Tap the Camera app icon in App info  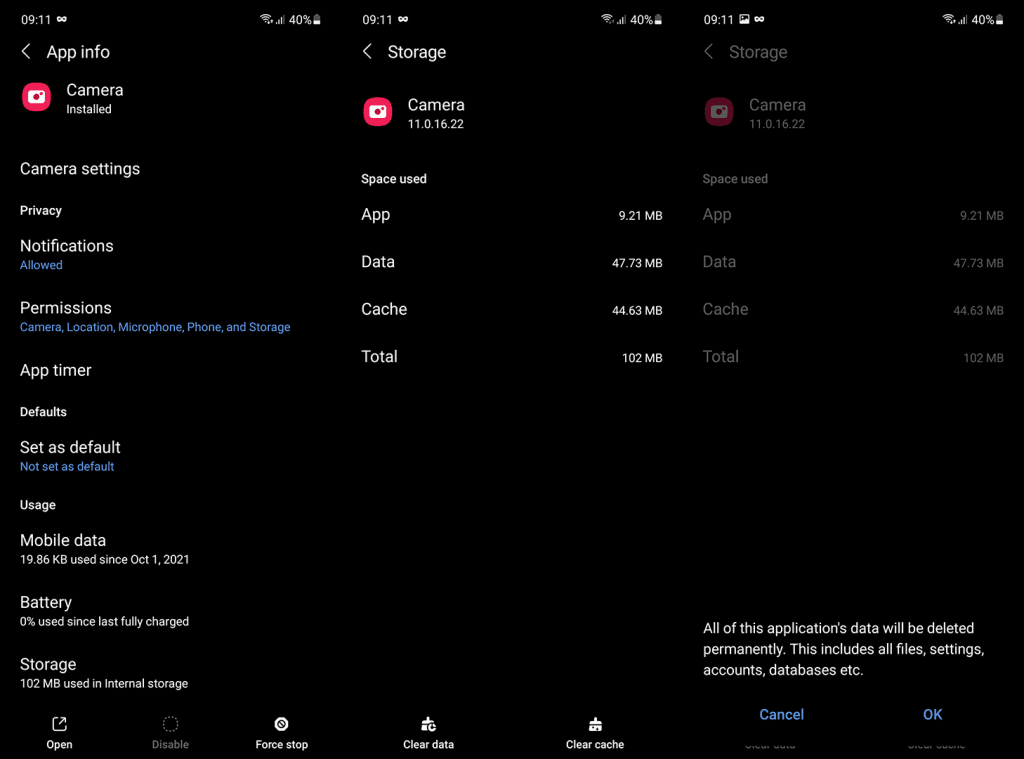(x=37, y=97)
